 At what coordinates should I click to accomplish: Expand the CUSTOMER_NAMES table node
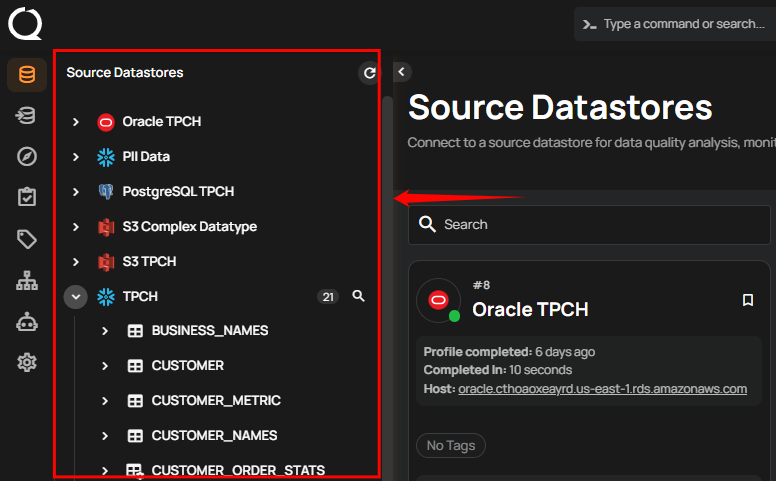tap(105, 435)
